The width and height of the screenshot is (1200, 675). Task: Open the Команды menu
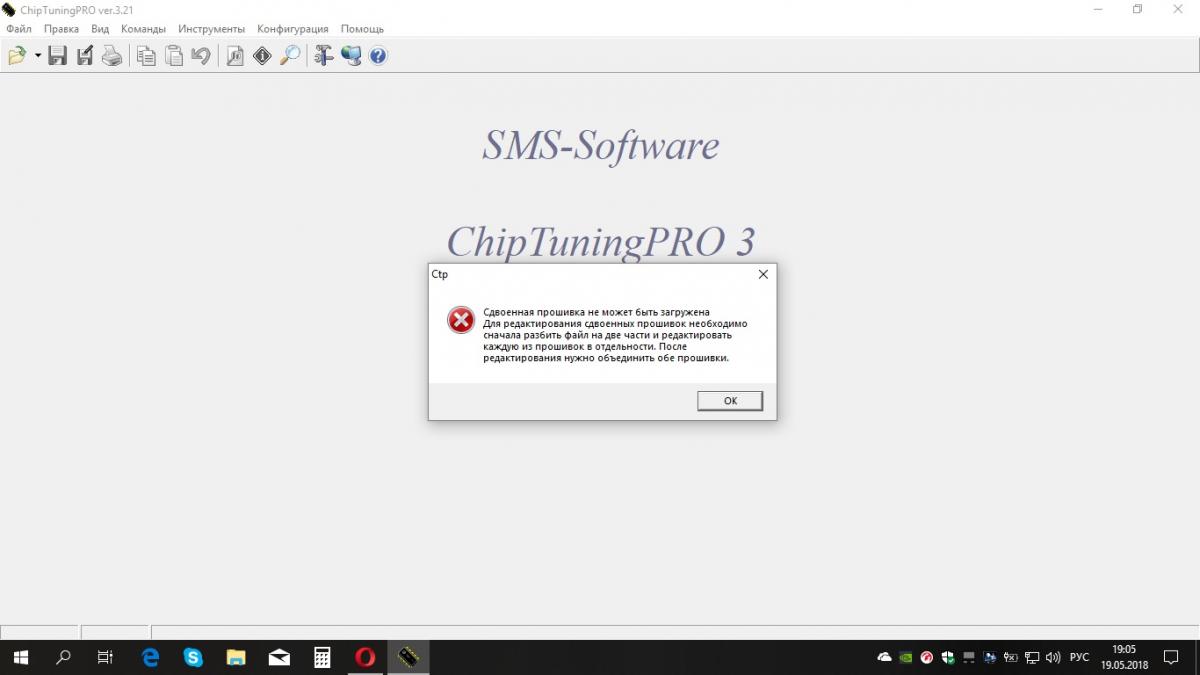click(x=143, y=29)
